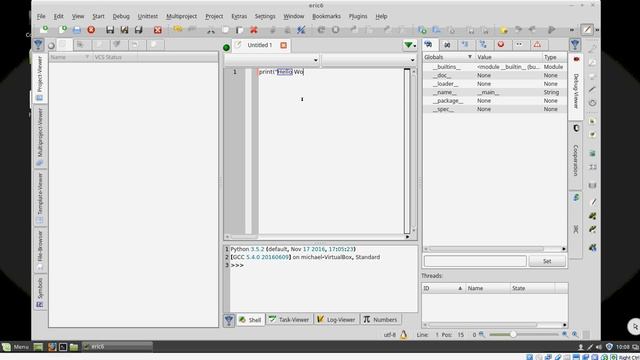Click the blue print icon in toolbar
The height and width of the screenshot is (360, 640).
(77, 30)
